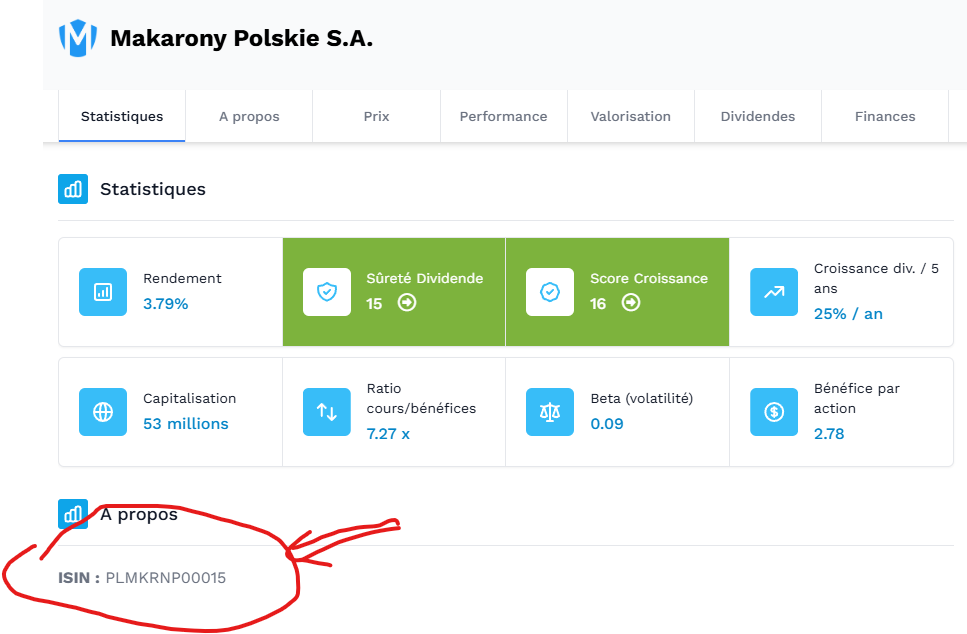Click the 7.27 x ratio value

click(388, 434)
